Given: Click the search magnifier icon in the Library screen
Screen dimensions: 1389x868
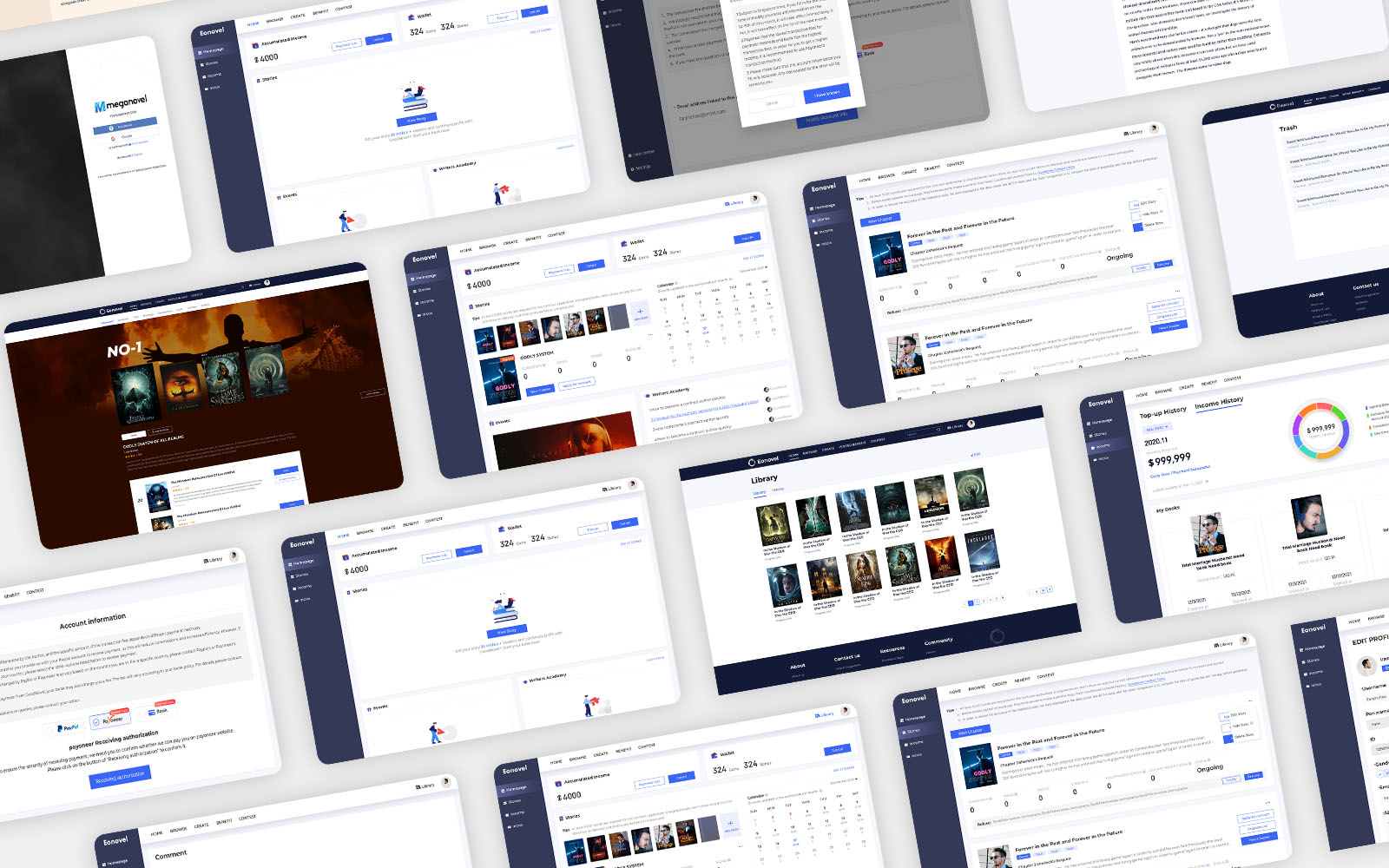Looking at the screenshot, I should click(938, 430).
